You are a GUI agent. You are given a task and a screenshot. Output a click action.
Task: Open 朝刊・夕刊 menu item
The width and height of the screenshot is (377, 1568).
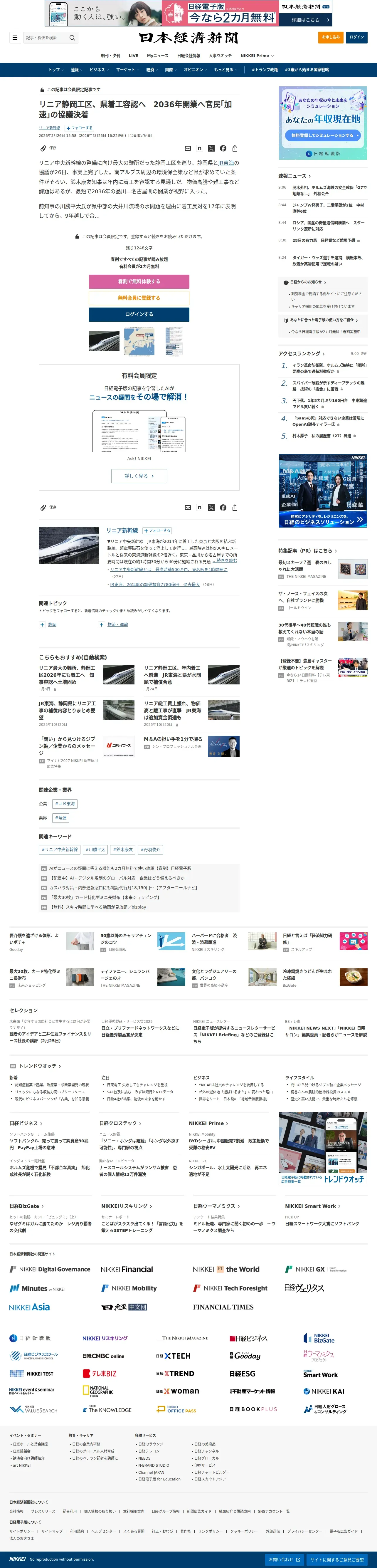[x=110, y=56]
